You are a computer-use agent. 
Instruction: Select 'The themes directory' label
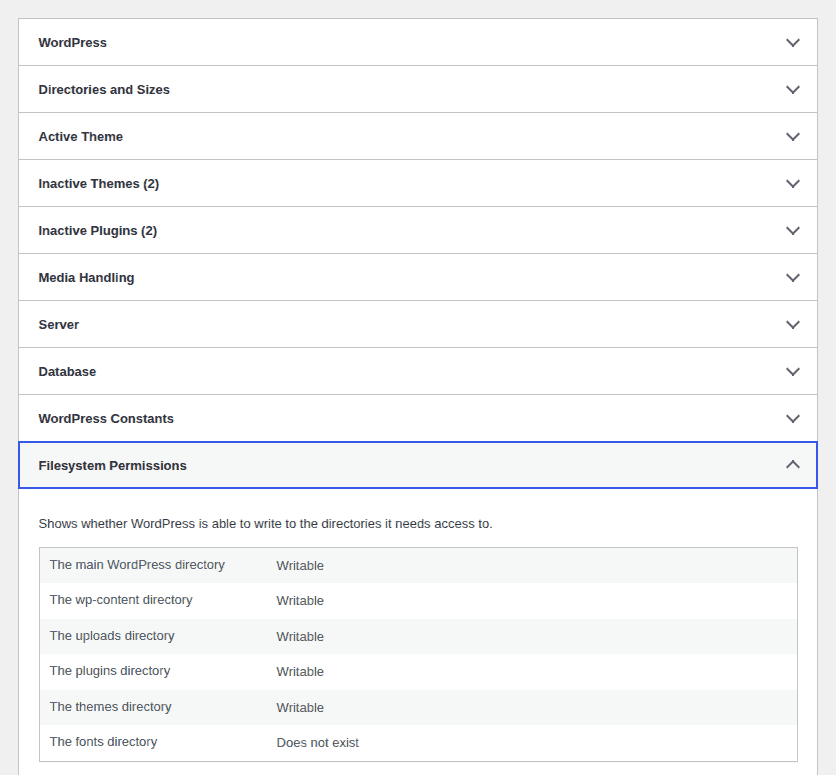click(x=110, y=707)
